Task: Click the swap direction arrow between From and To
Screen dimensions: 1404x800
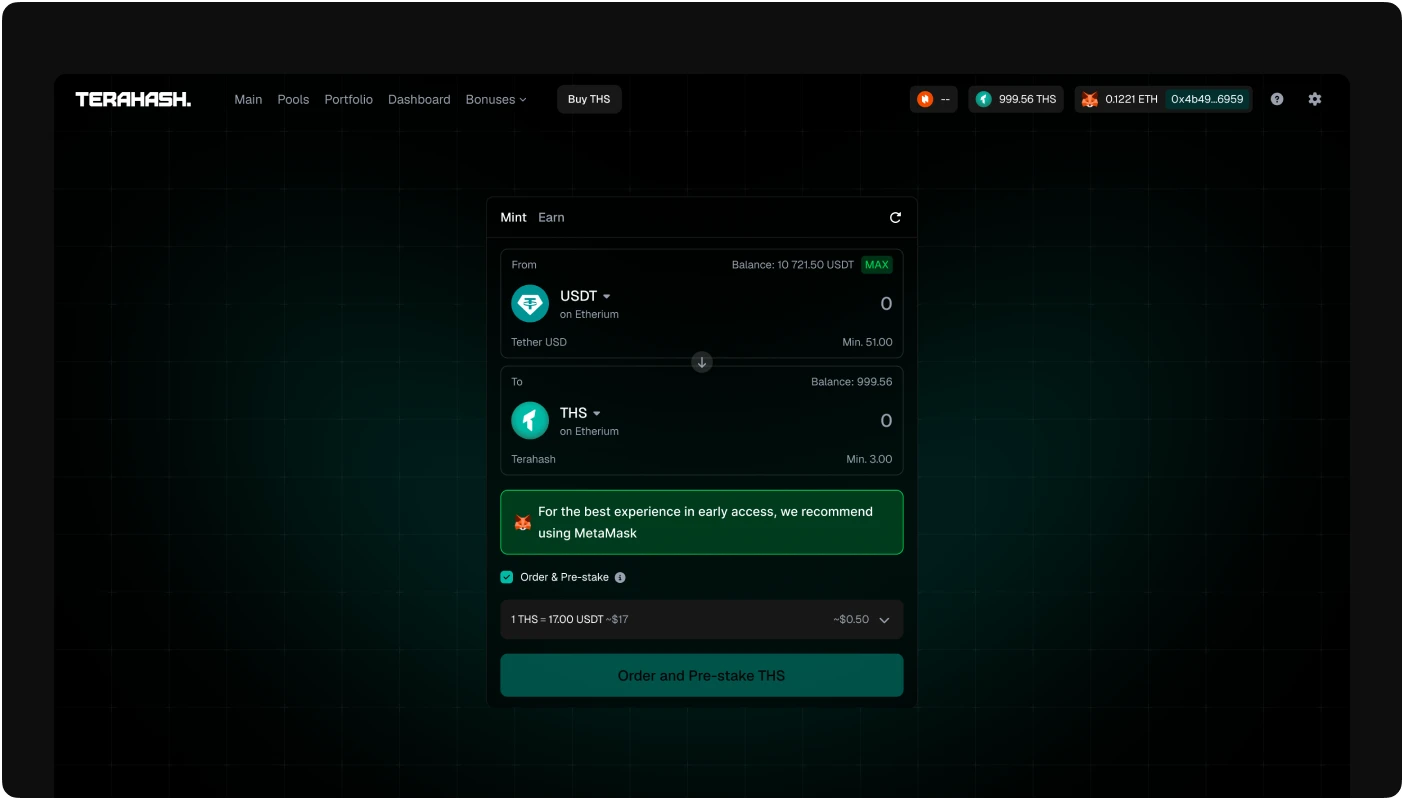Action: pyautogui.click(x=702, y=362)
